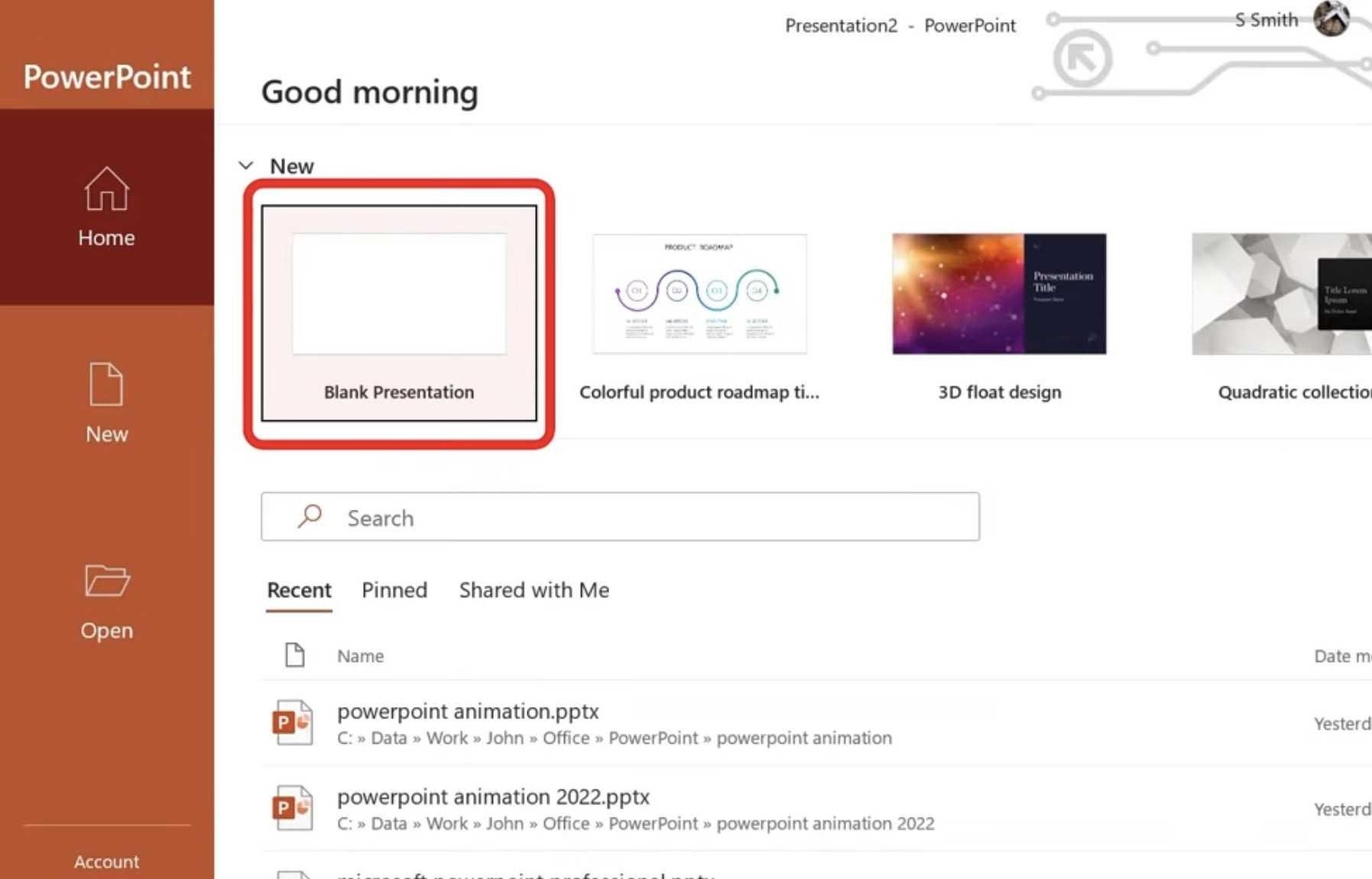
Task: Click the file type column header icon
Action: 295,655
